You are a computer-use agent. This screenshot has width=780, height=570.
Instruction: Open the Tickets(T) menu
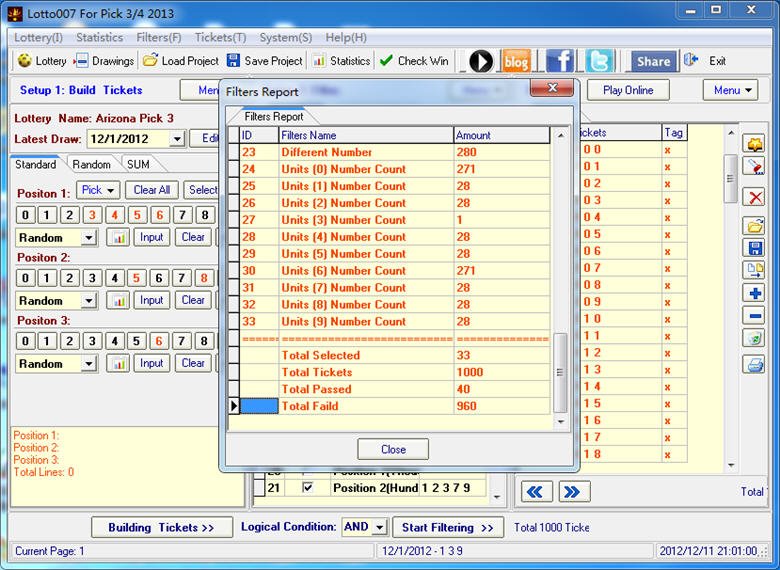pos(220,37)
